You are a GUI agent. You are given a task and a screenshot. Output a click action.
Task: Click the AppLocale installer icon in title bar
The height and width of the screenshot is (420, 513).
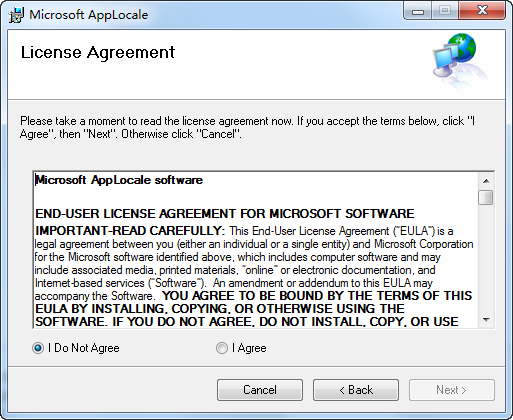pyautogui.click(x=16, y=15)
